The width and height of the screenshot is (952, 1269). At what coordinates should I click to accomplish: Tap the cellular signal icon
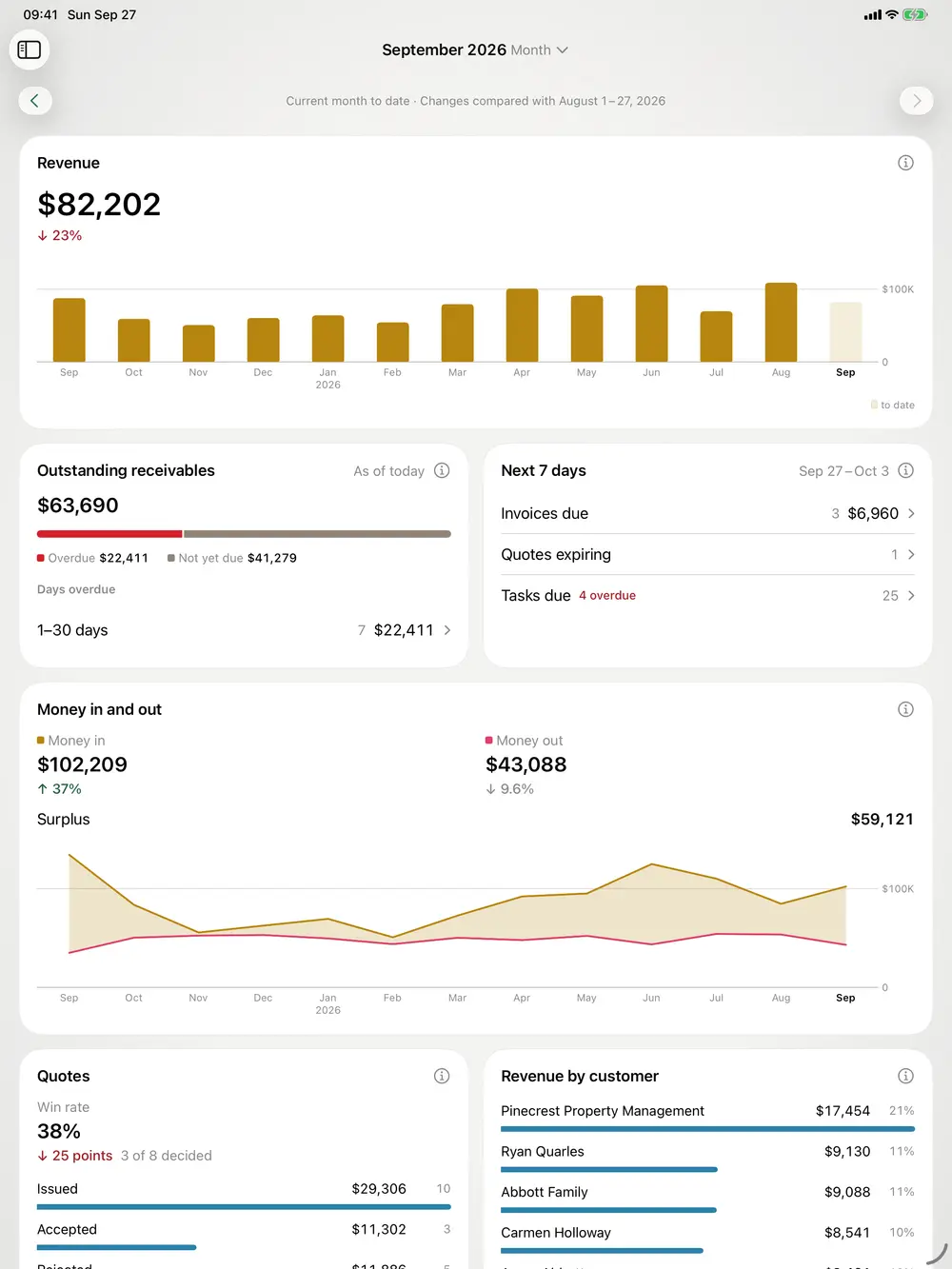(x=872, y=15)
